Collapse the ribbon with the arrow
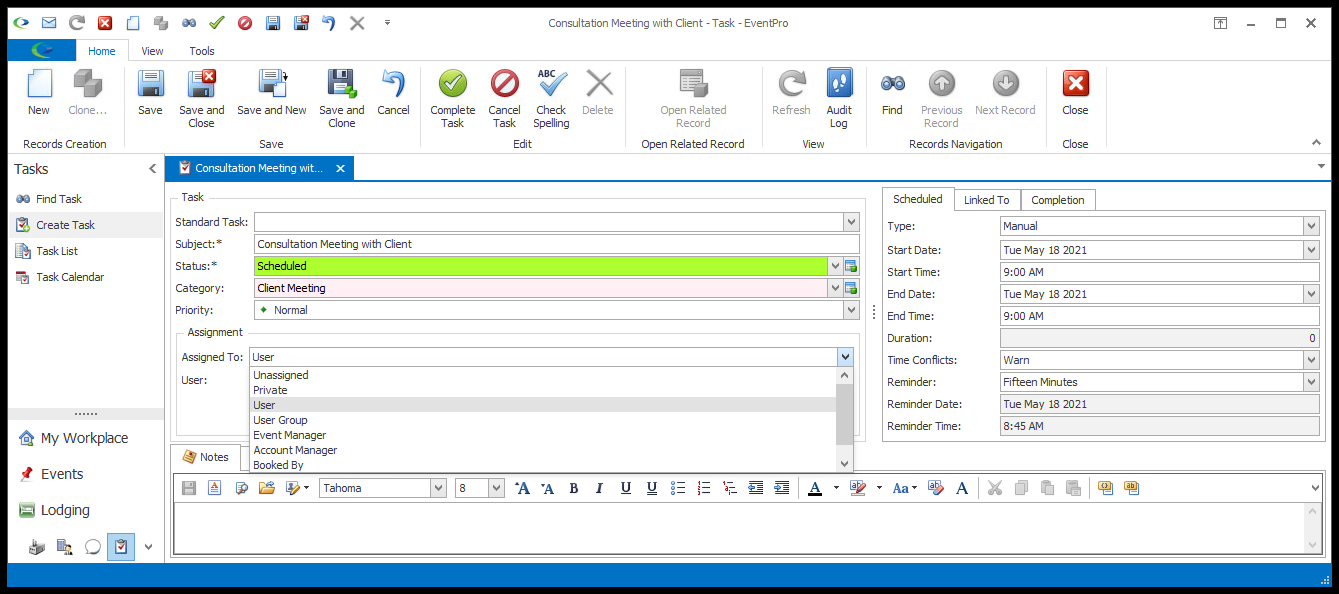This screenshot has height=594, width=1339. coord(1316,142)
